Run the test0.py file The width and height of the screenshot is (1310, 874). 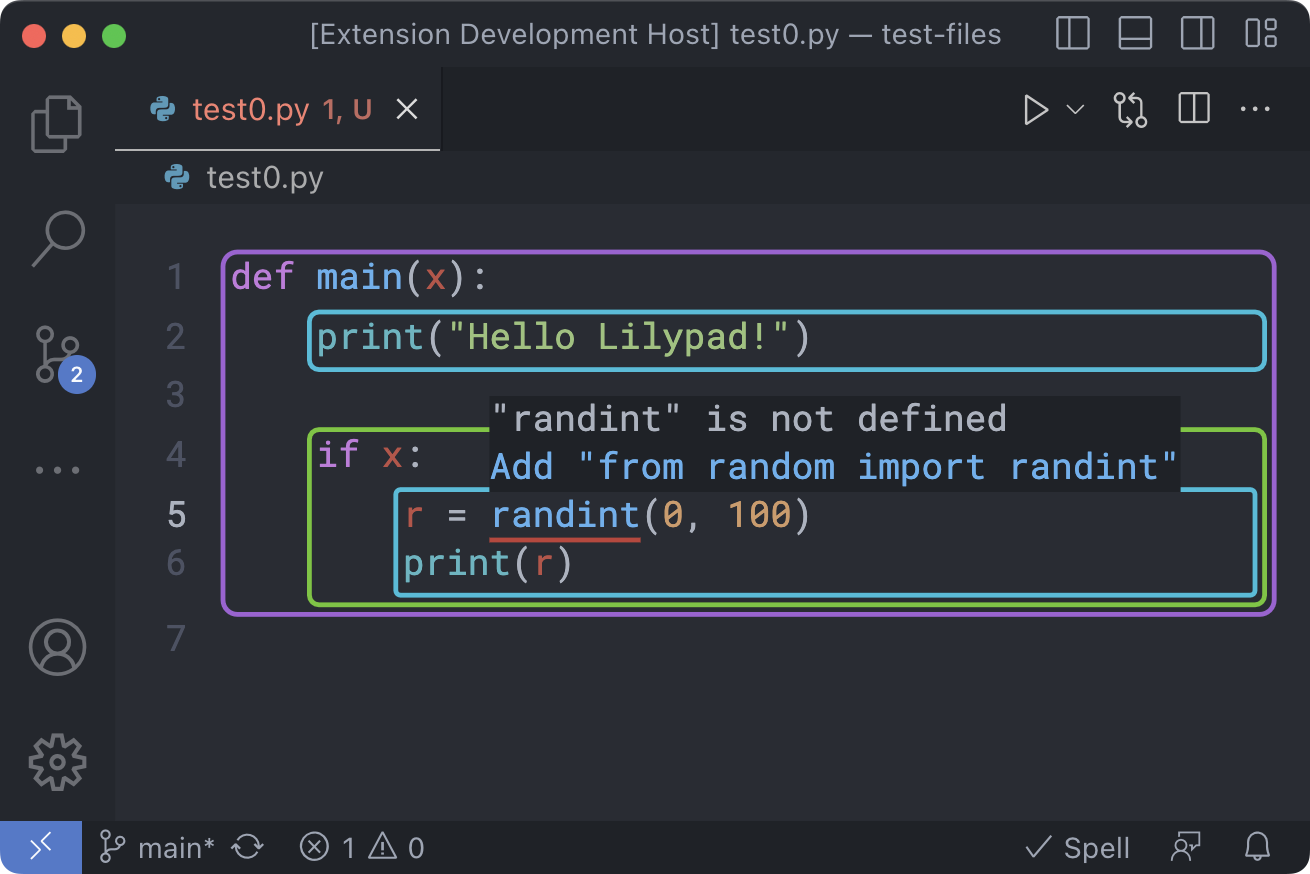tap(1036, 110)
